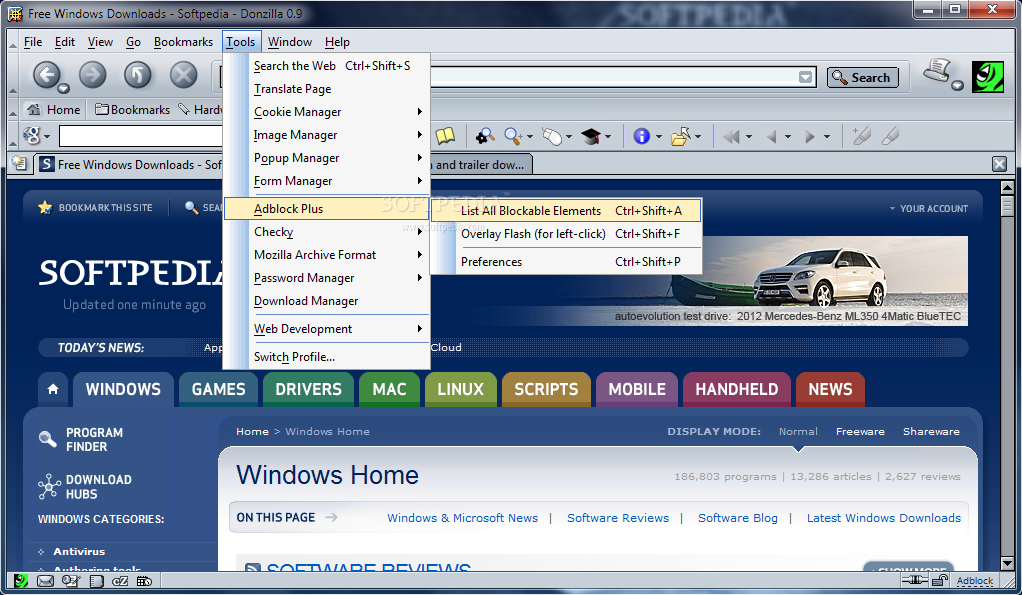Open the Bookmarks menu in menu bar
Image resolution: width=1022 pixels, height=595 pixels.
tap(183, 42)
